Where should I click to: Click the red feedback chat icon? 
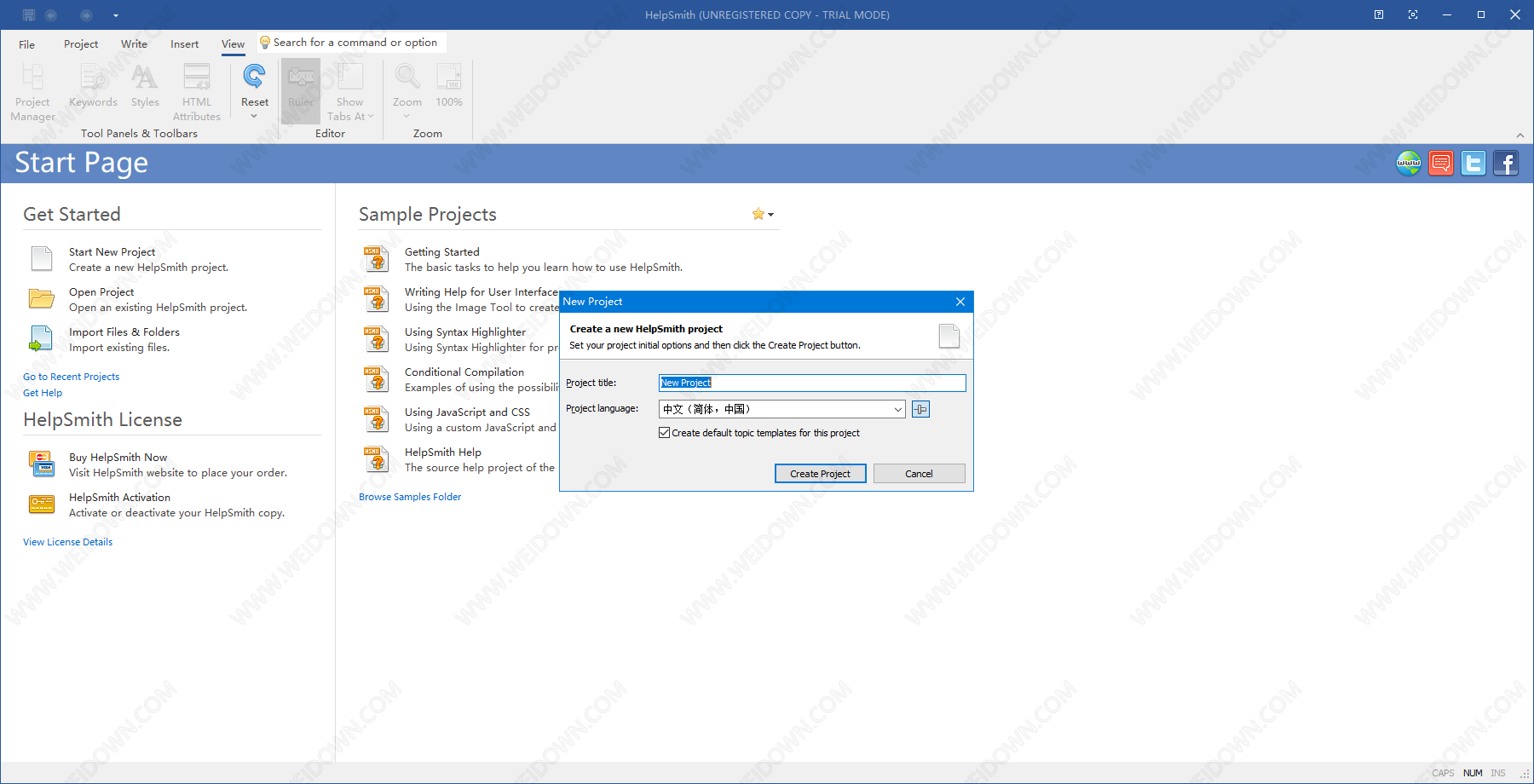point(1441,163)
